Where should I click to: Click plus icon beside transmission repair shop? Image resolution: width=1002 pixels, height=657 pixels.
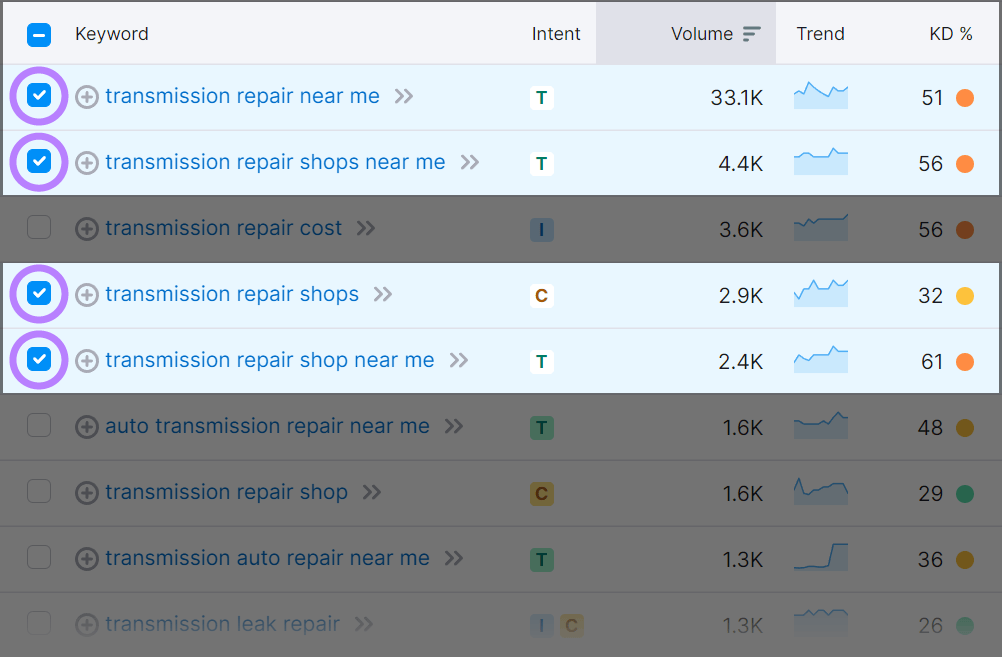(87, 493)
